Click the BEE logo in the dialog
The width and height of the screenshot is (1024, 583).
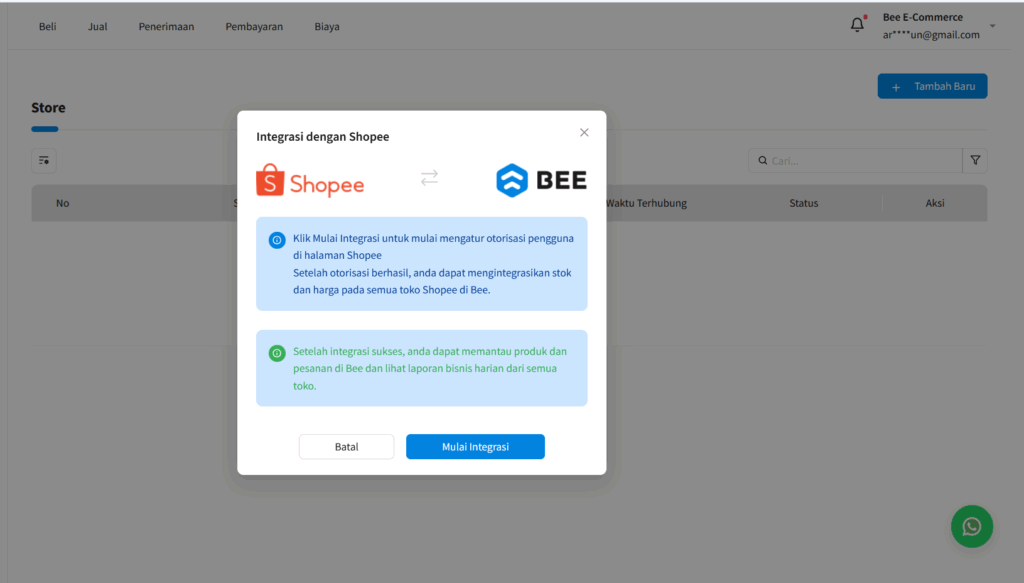coord(541,180)
